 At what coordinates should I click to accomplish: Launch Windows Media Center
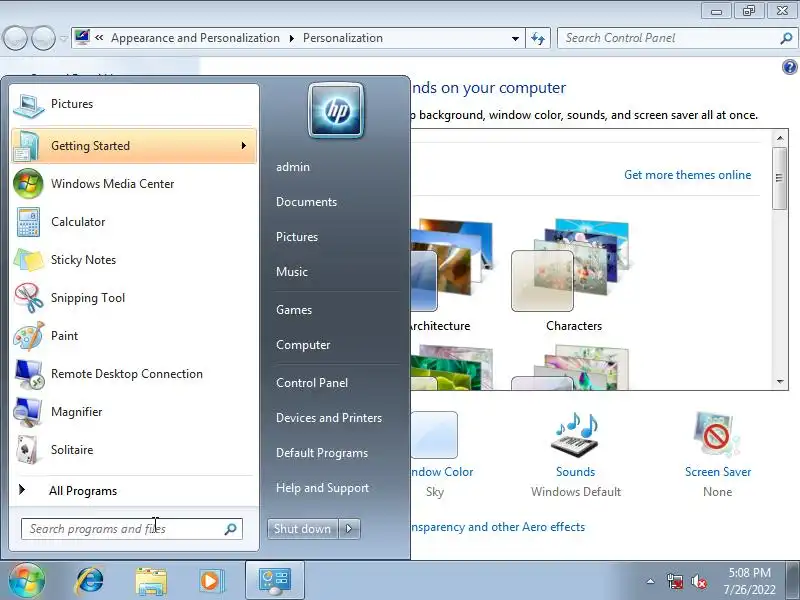[x=134, y=184]
